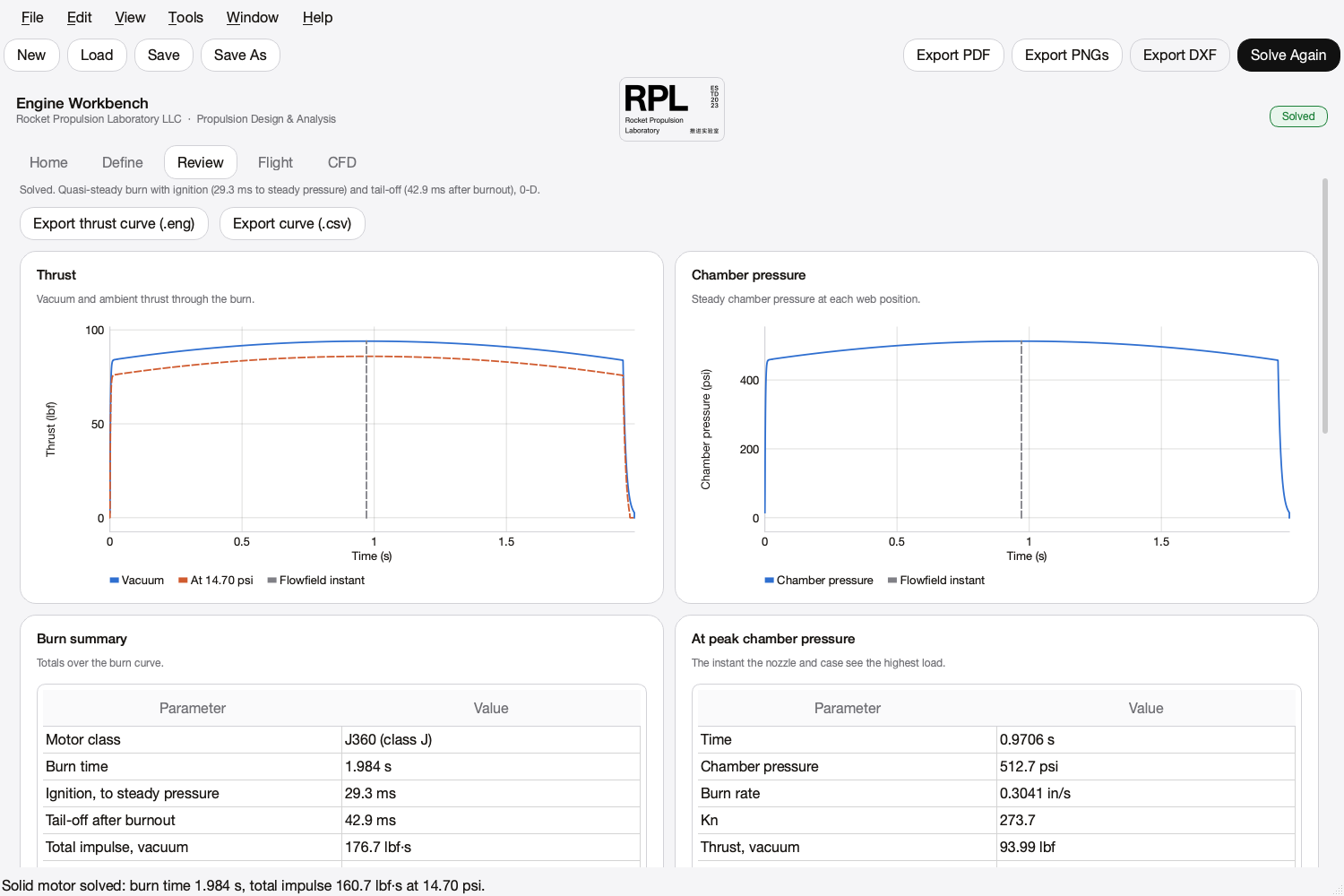Toggle Flowfield instant legend in Chamber pressure chart
Screen dimensions: 1344x896
(936, 581)
